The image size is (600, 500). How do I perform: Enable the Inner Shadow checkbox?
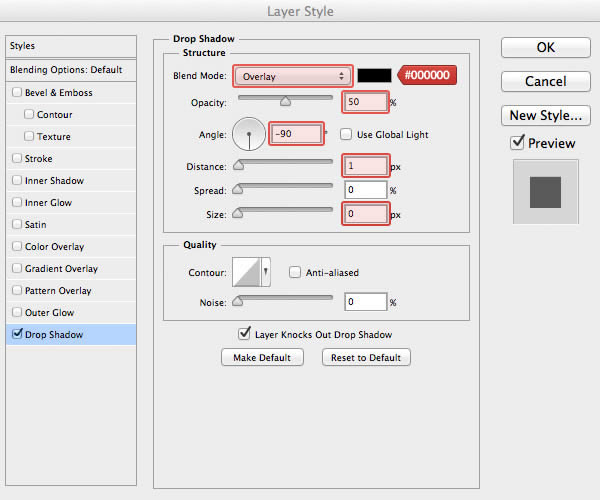pyautogui.click(x=17, y=180)
